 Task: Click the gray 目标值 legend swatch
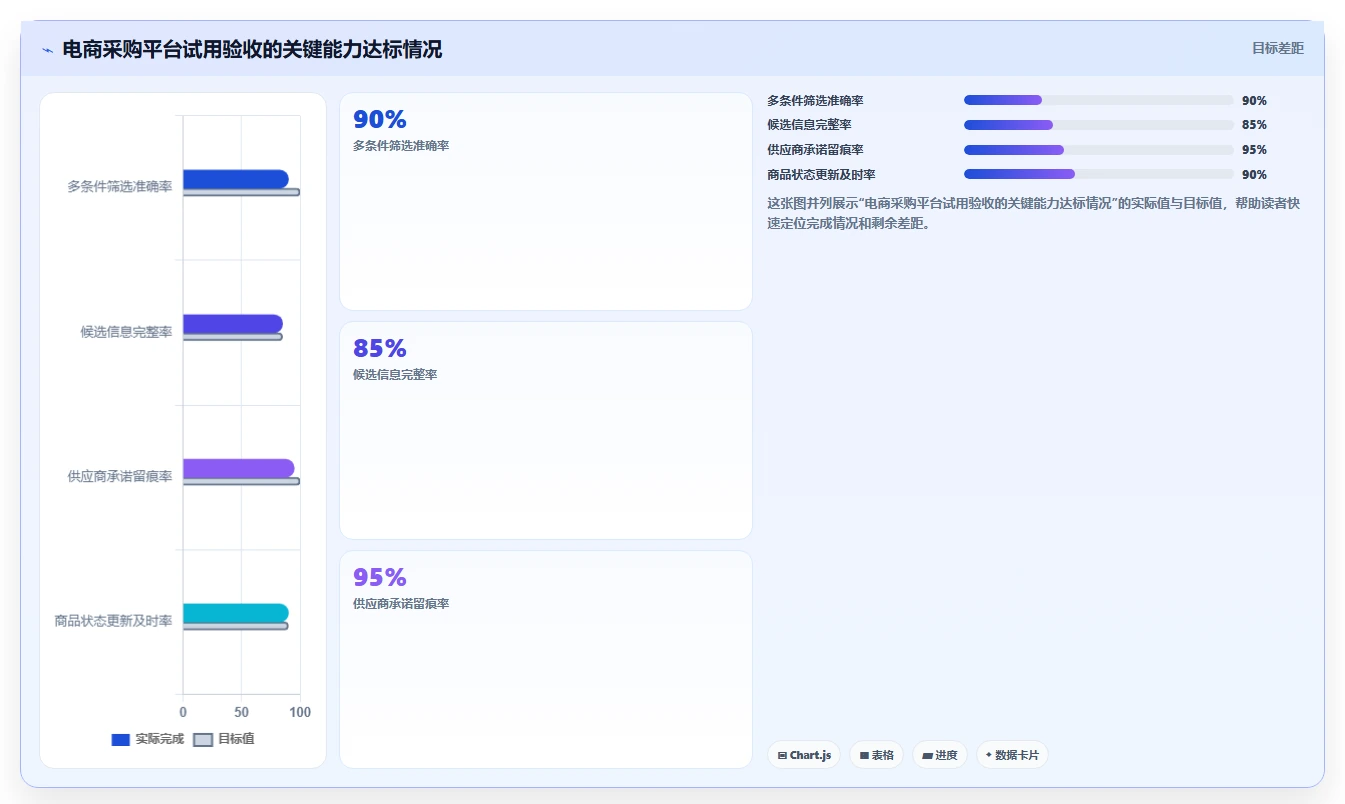202,739
